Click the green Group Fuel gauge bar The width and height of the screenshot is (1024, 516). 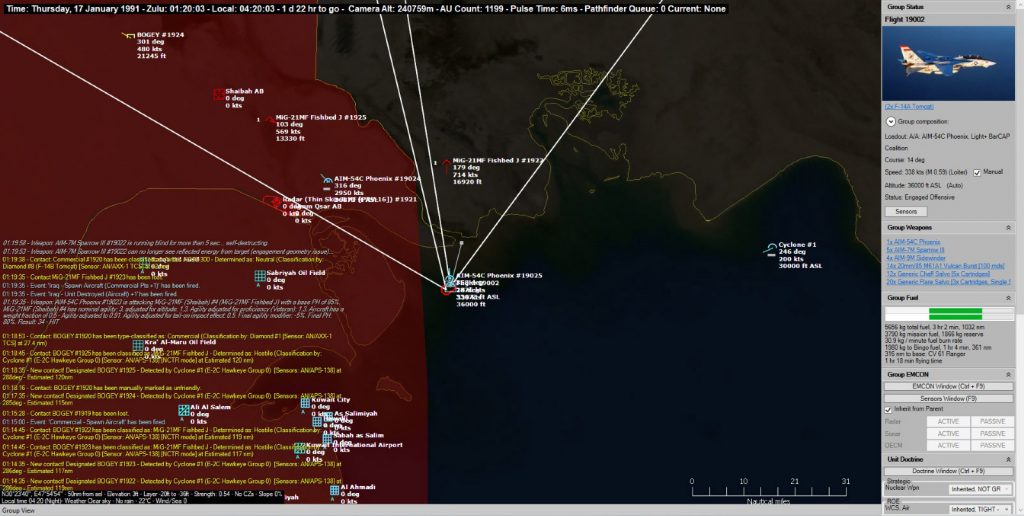click(955, 314)
